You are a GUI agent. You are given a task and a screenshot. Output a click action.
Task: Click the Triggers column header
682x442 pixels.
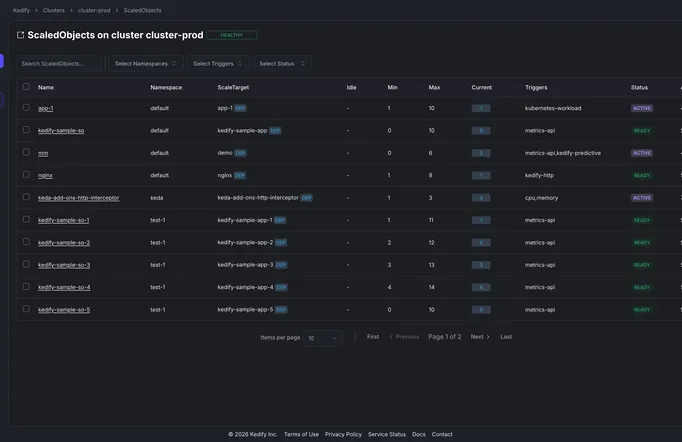click(x=536, y=87)
